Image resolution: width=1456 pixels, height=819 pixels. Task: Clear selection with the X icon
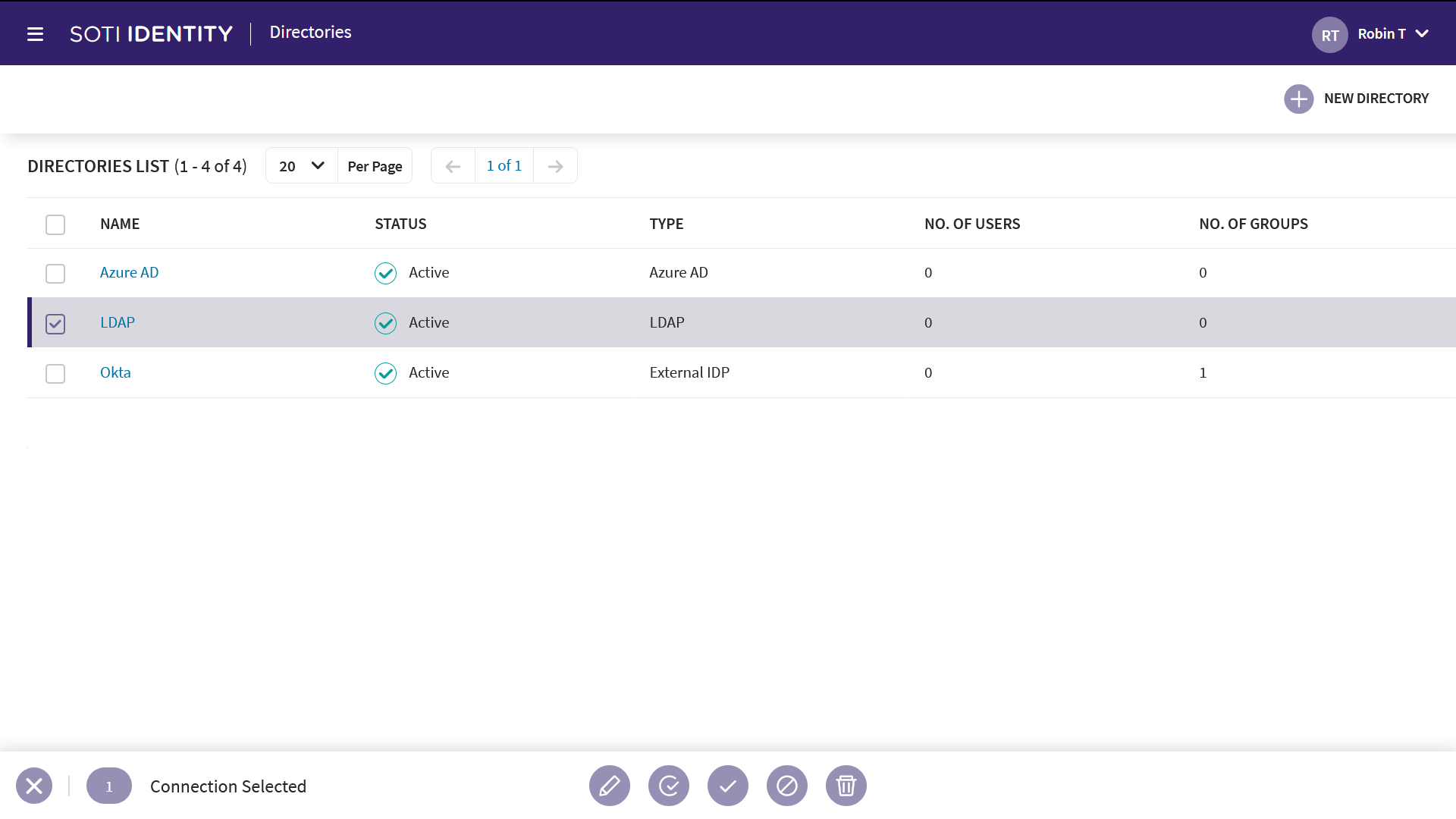34,786
